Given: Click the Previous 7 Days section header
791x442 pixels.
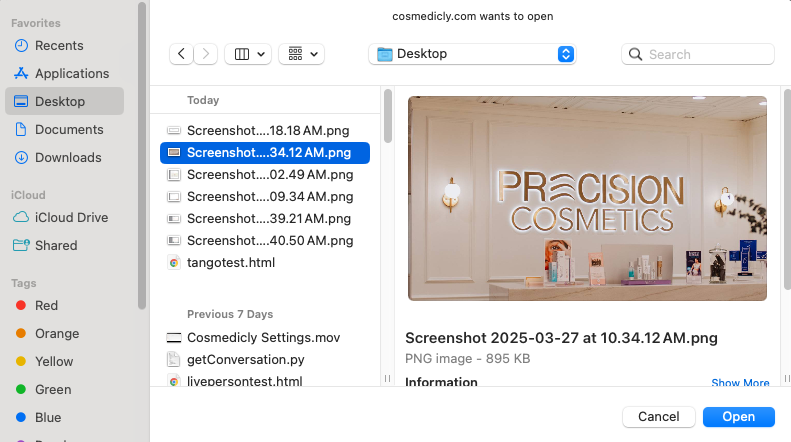Looking at the screenshot, I should (x=230, y=314).
